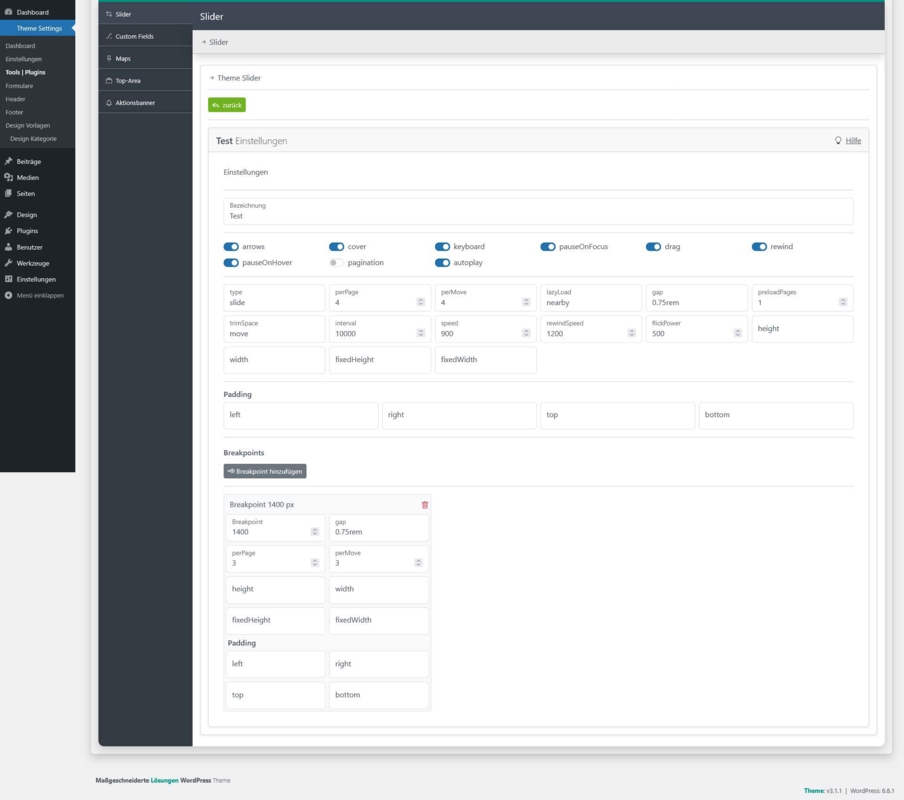Open Theme Settings in WordPress menu
The image size is (904, 800).
point(37,28)
